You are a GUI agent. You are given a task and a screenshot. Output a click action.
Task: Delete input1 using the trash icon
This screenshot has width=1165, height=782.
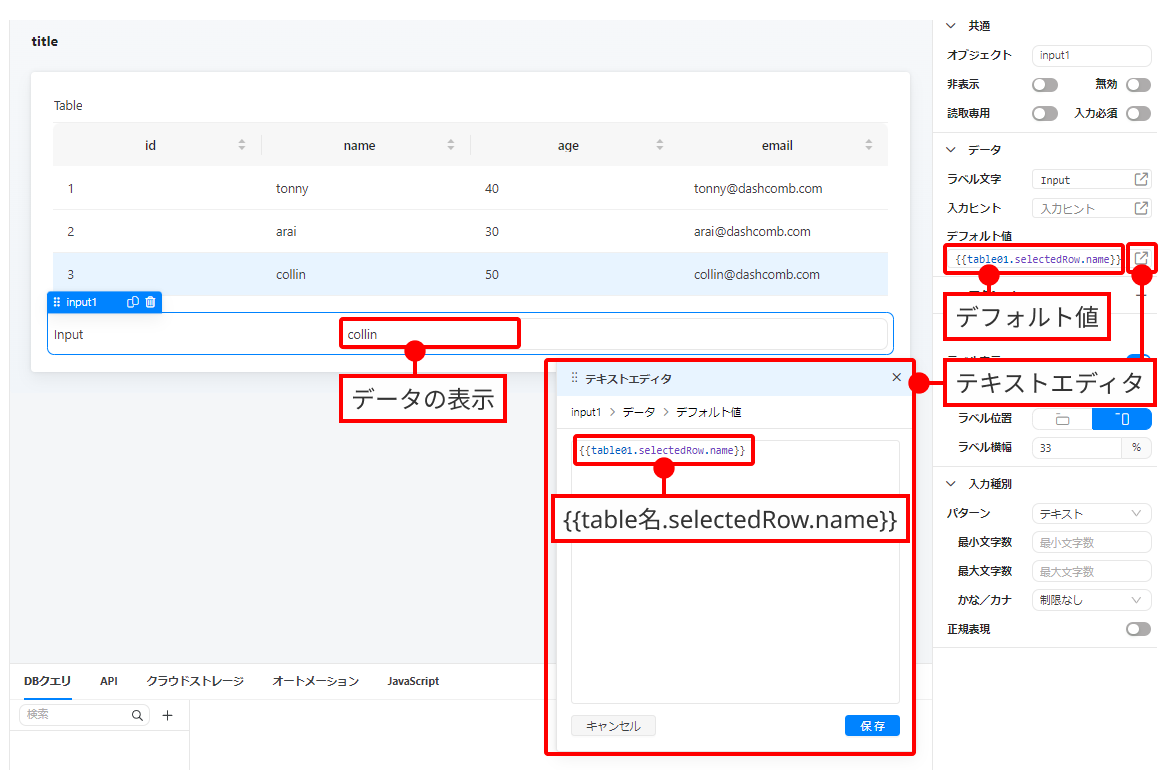[150, 302]
